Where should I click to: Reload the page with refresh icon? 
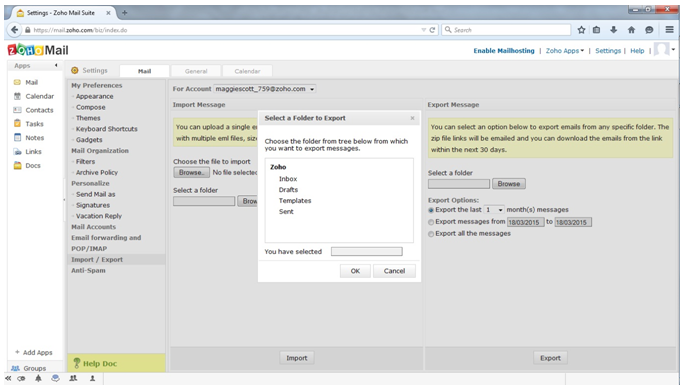[x=432, y=30]
